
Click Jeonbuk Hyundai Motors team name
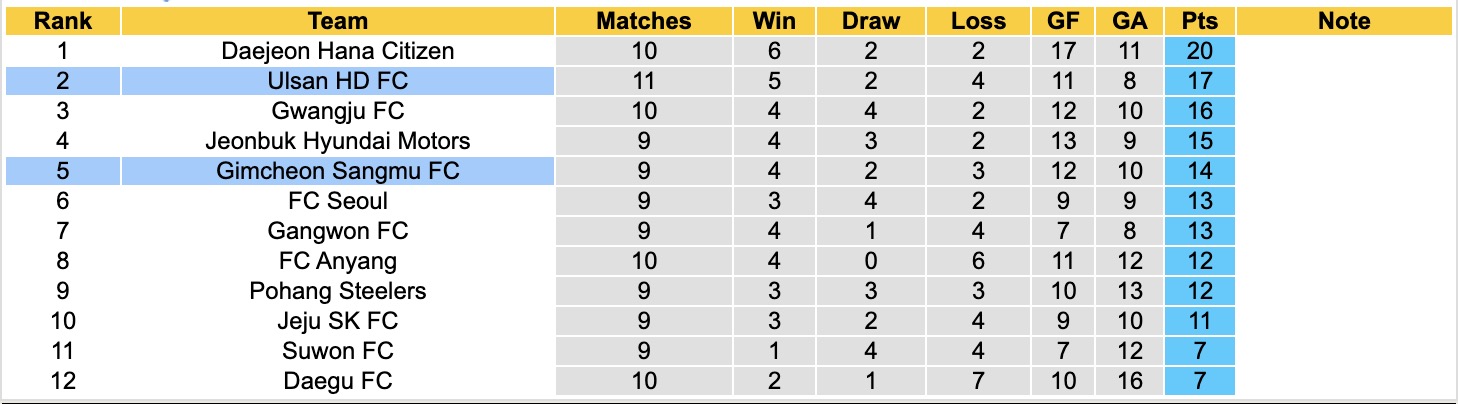338,141
